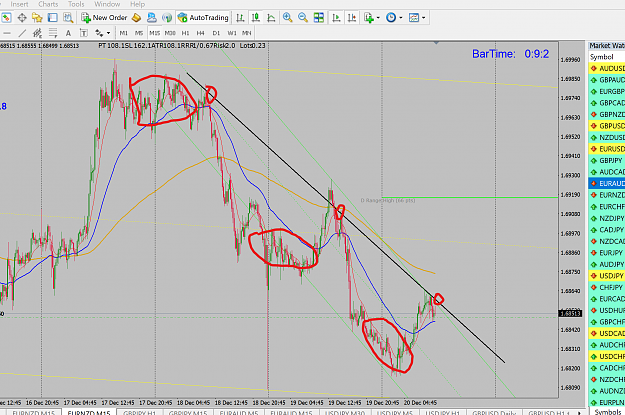Switch timeframe to MN
The width and height of the screenshot is (625, 415).
coord(247,33)
